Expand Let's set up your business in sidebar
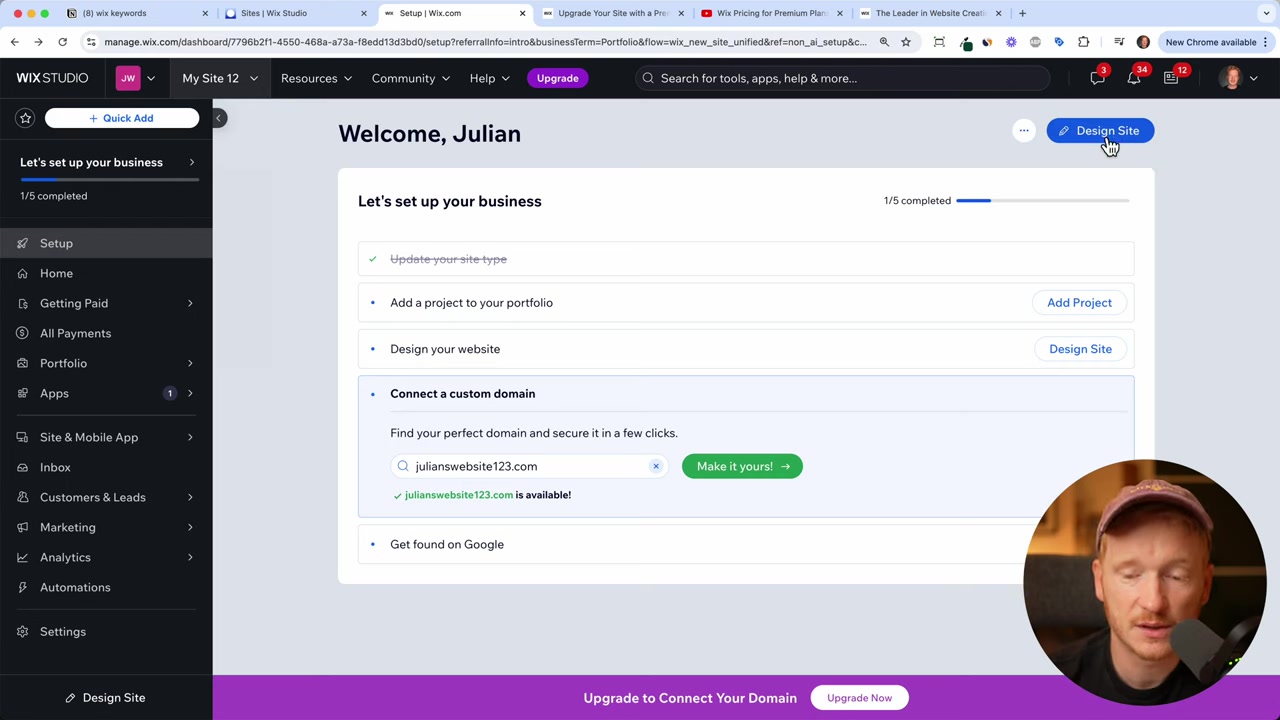 106,162
